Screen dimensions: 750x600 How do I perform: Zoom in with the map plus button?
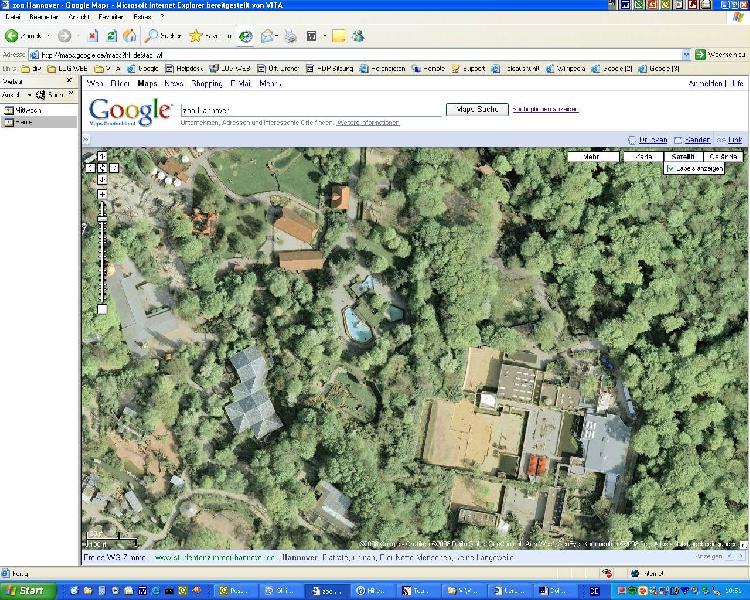pos(102,193)
